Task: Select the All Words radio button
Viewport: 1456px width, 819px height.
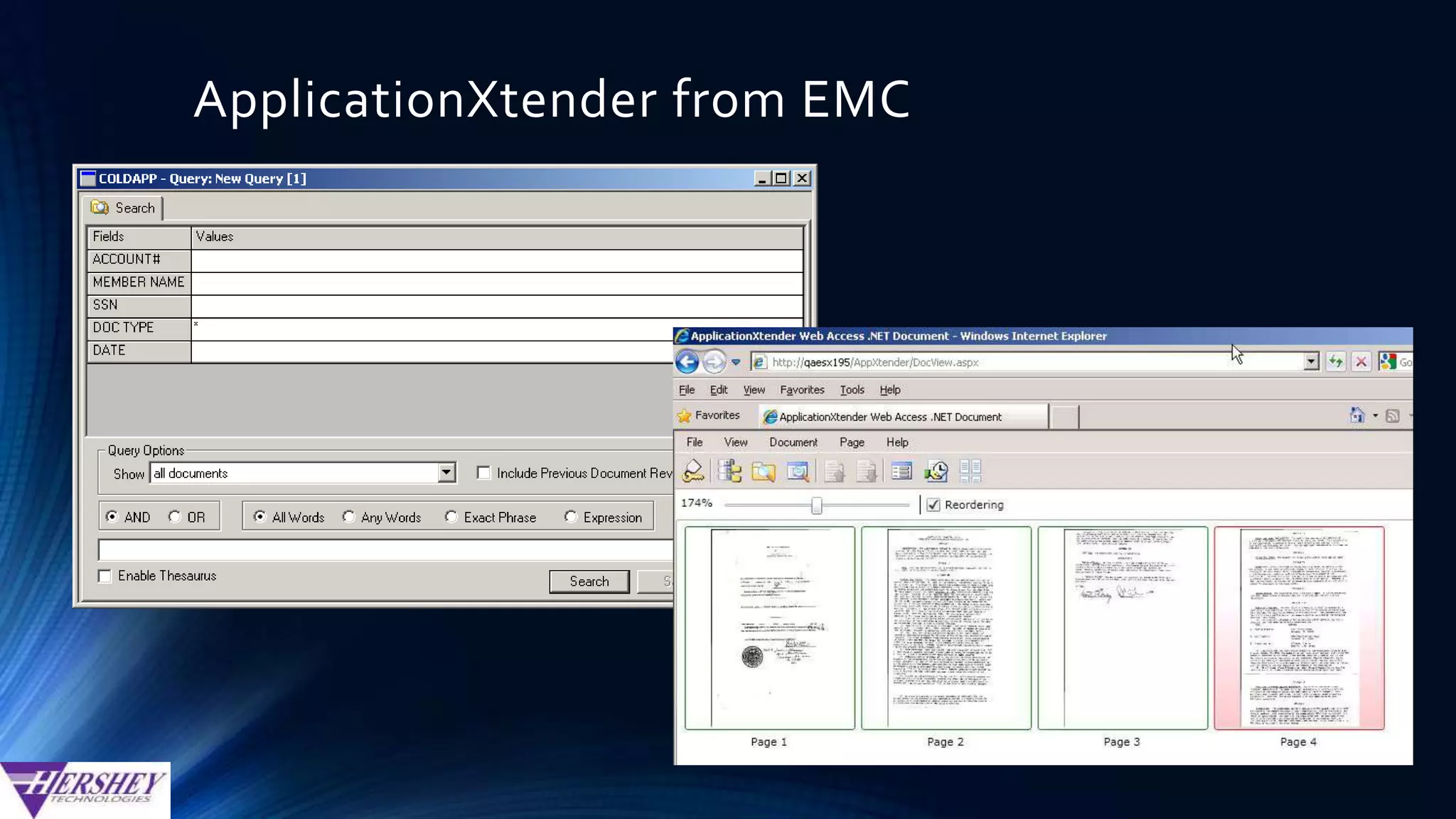Action: (259, 517)
